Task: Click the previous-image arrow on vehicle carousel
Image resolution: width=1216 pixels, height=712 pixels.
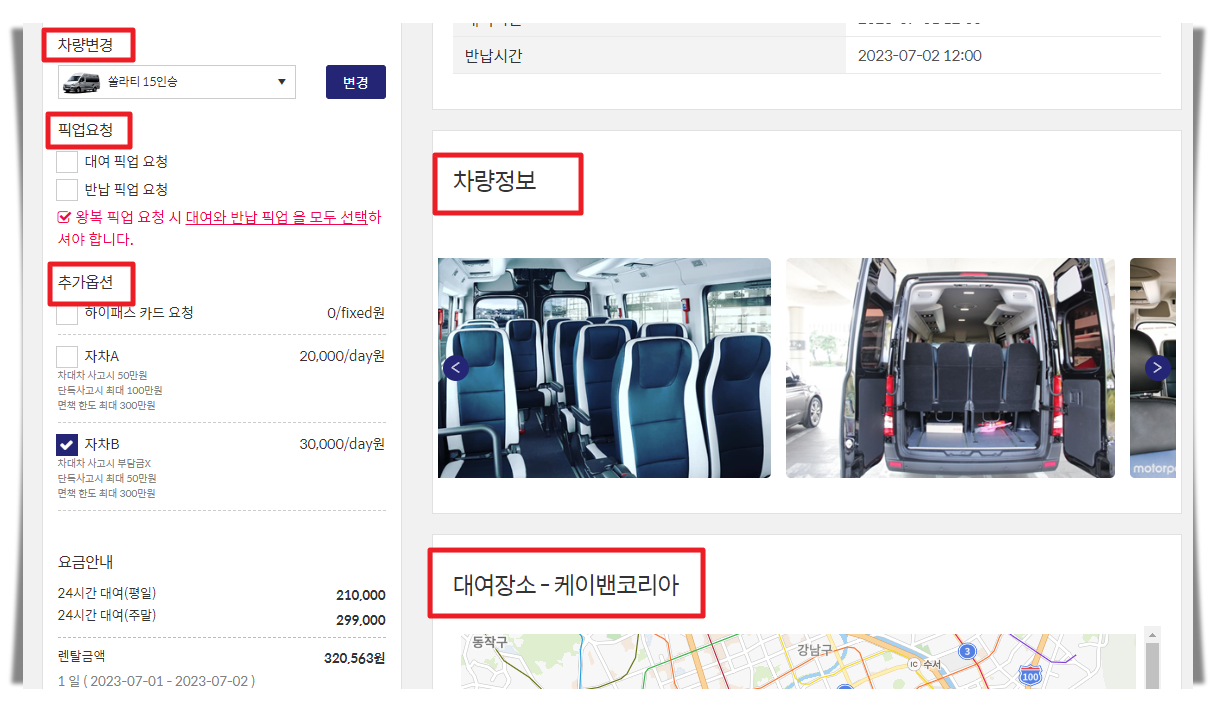Action: [x=456, y=367]
